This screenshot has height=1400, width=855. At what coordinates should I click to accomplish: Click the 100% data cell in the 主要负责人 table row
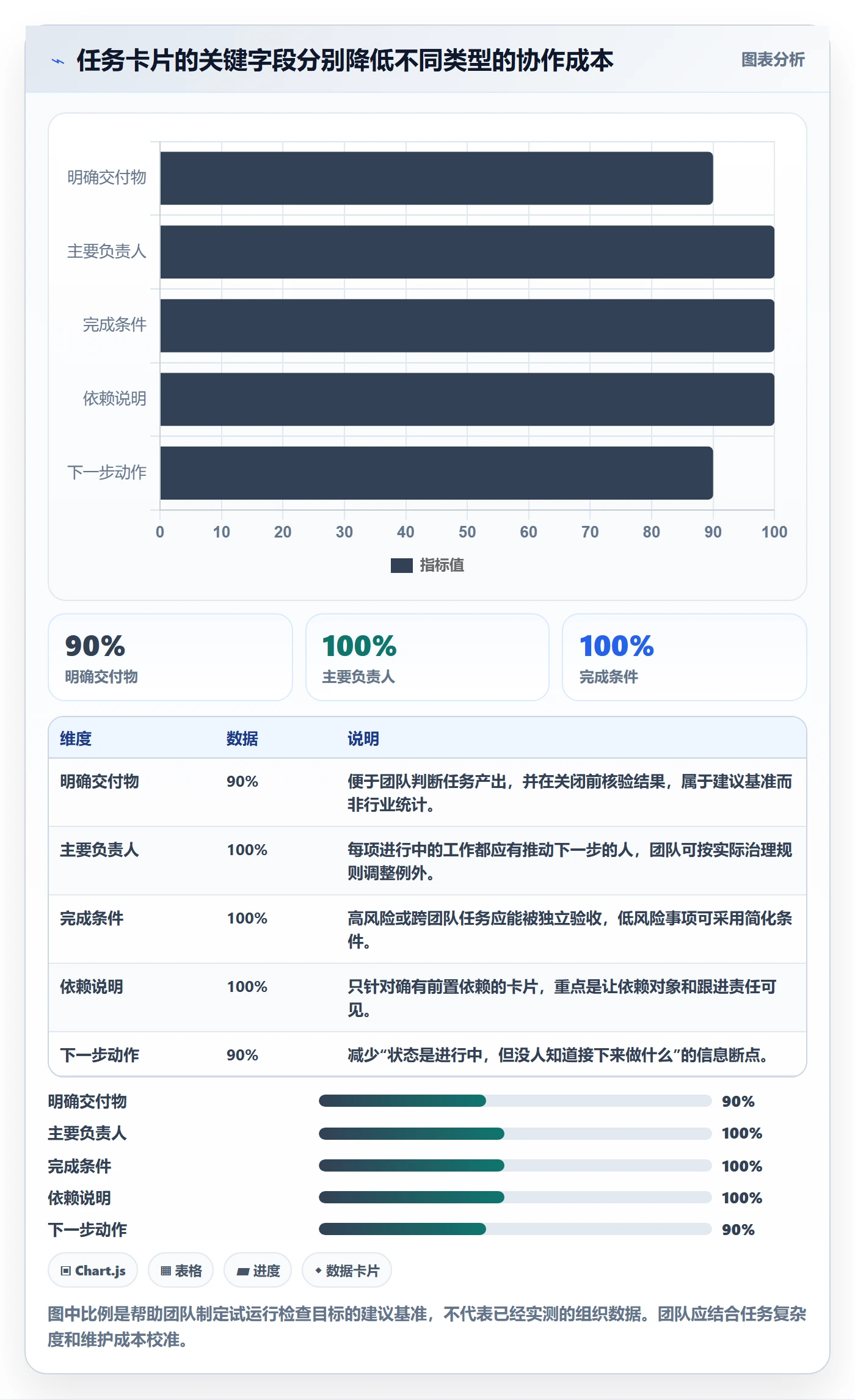247,850
